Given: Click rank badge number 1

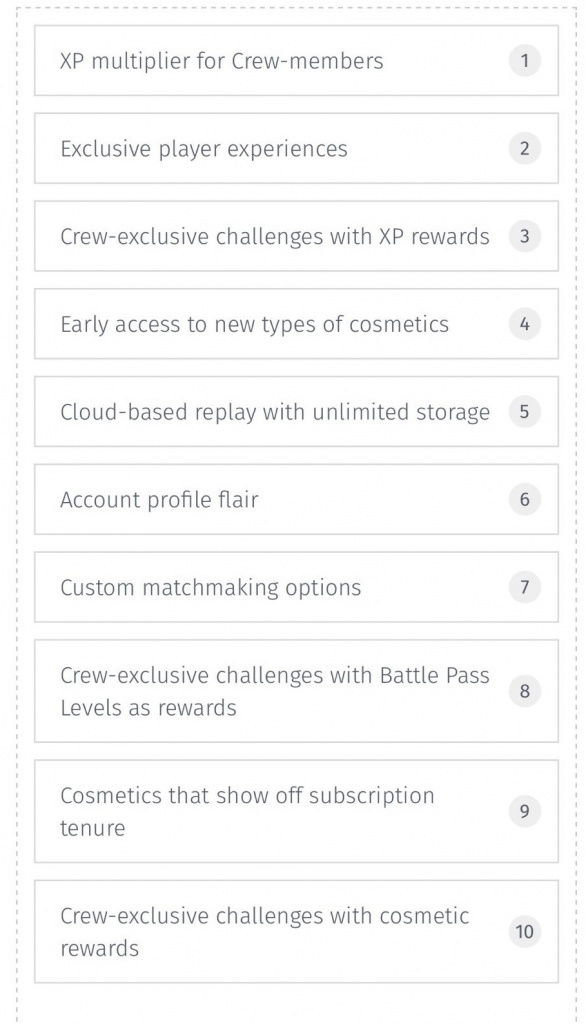Looking at the screenshot, I should (x=525, y=61).
